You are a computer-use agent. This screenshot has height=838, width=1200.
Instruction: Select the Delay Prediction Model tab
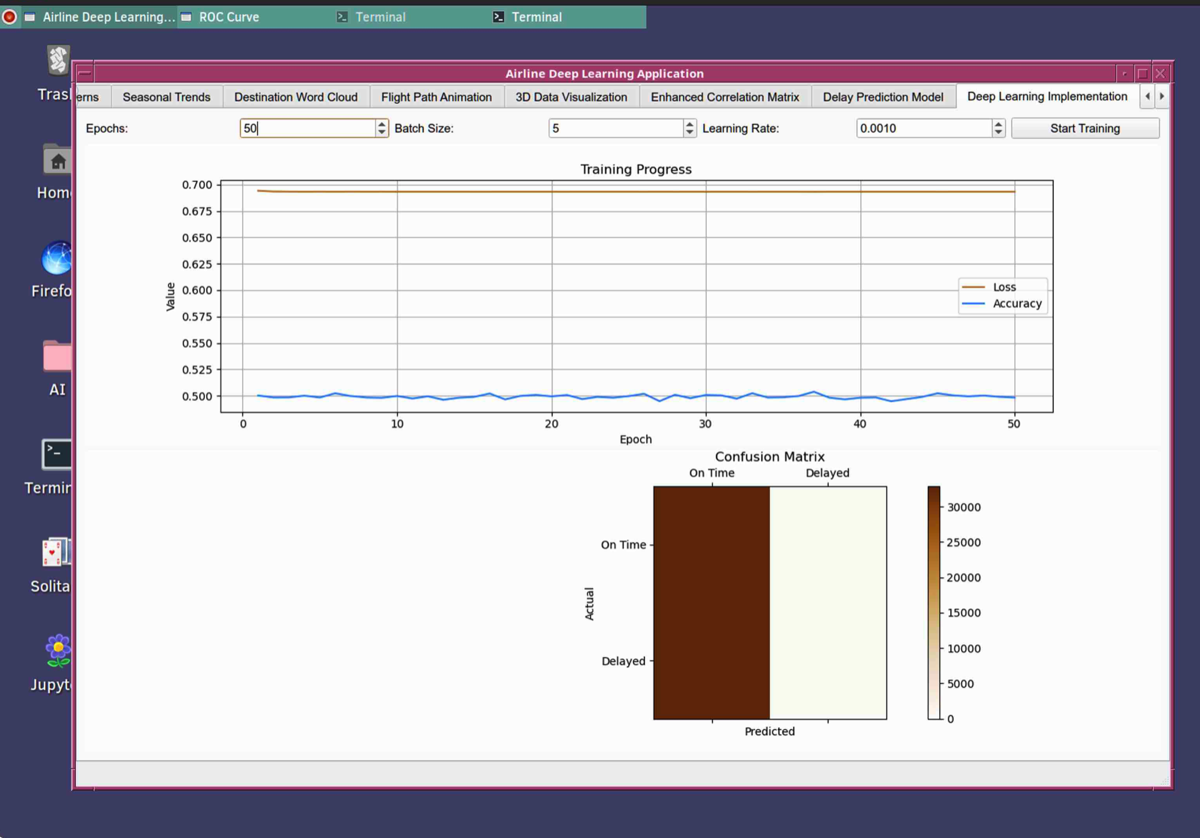tap(883, 97)
